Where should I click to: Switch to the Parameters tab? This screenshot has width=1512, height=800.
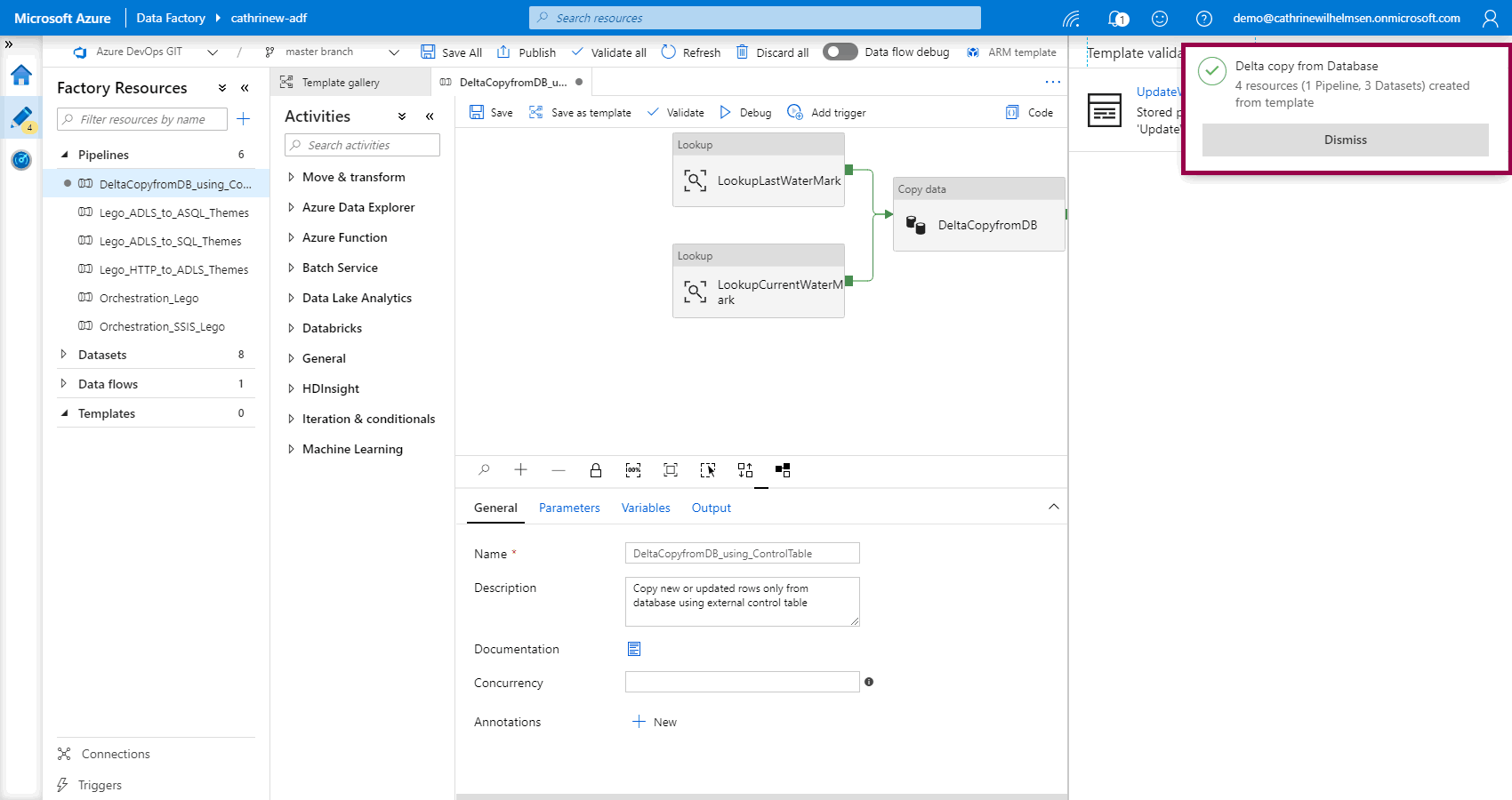tap(569, 508)
